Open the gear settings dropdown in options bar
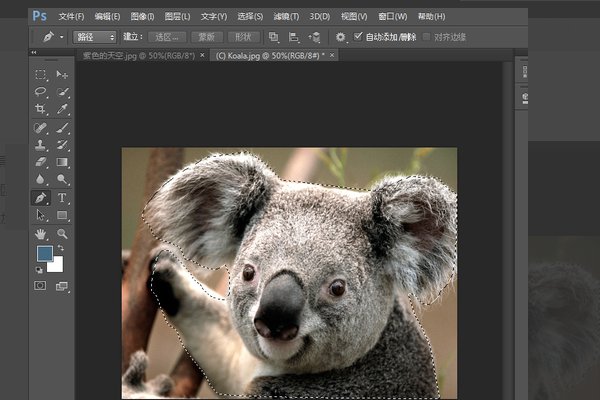This screenshot has width=600, height=400. tap(341, 37)
